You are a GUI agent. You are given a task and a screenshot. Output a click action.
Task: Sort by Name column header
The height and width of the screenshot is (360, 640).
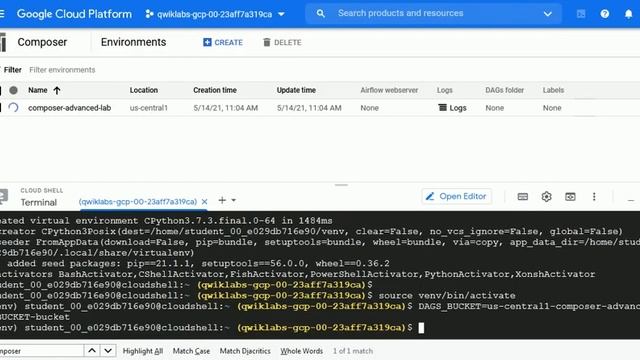click(38, 90)
